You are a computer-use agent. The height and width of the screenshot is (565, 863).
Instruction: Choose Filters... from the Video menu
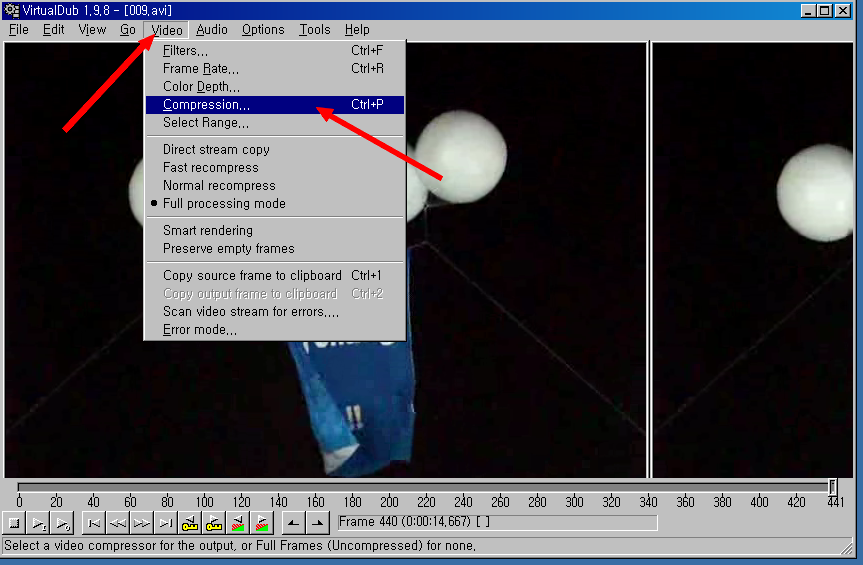tap(275, 51)
